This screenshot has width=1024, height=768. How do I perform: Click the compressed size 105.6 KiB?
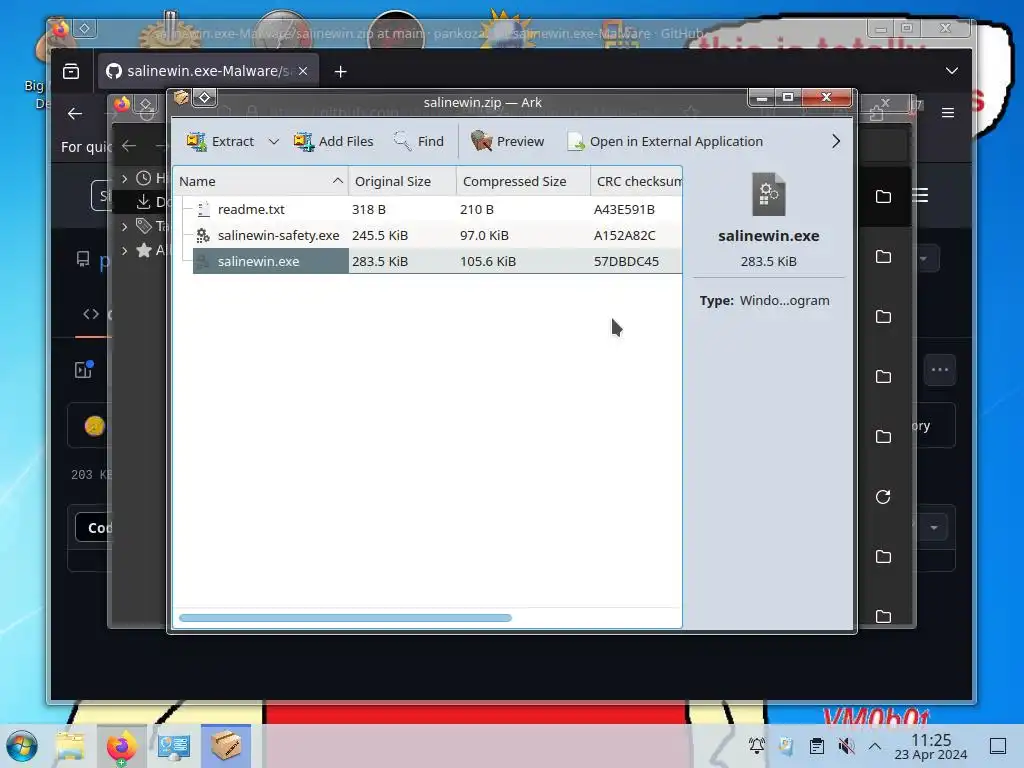pos(488,261)
